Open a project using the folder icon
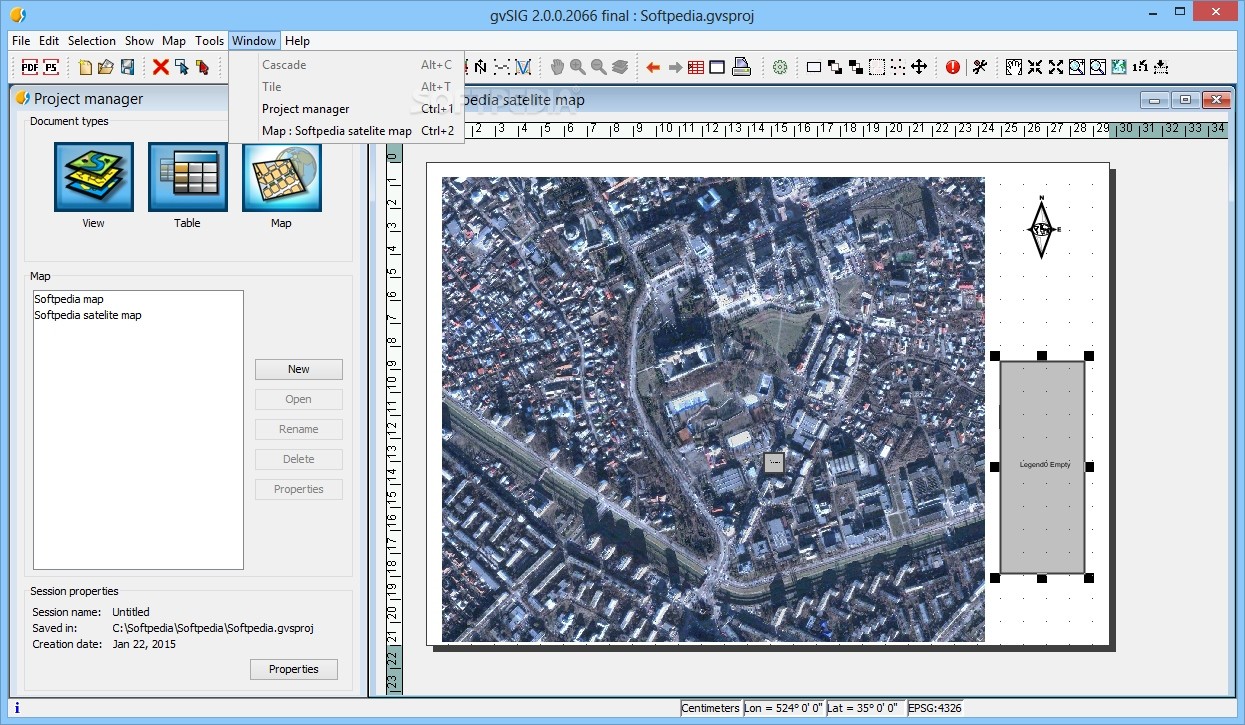This screenshot has width=1245, height=725. pyautogui.click(x=106, y=67)
